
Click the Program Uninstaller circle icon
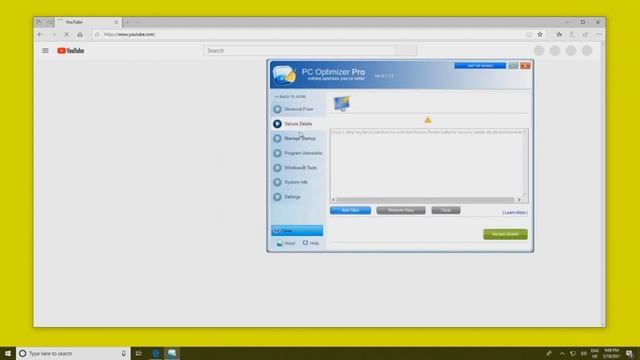pyautogui.click(x=277, y=153)
